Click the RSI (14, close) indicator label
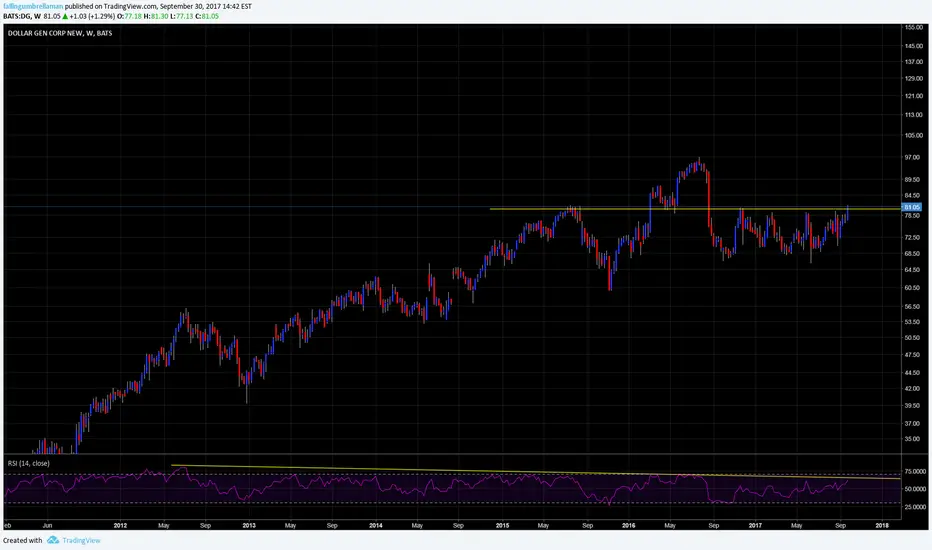 29,463
